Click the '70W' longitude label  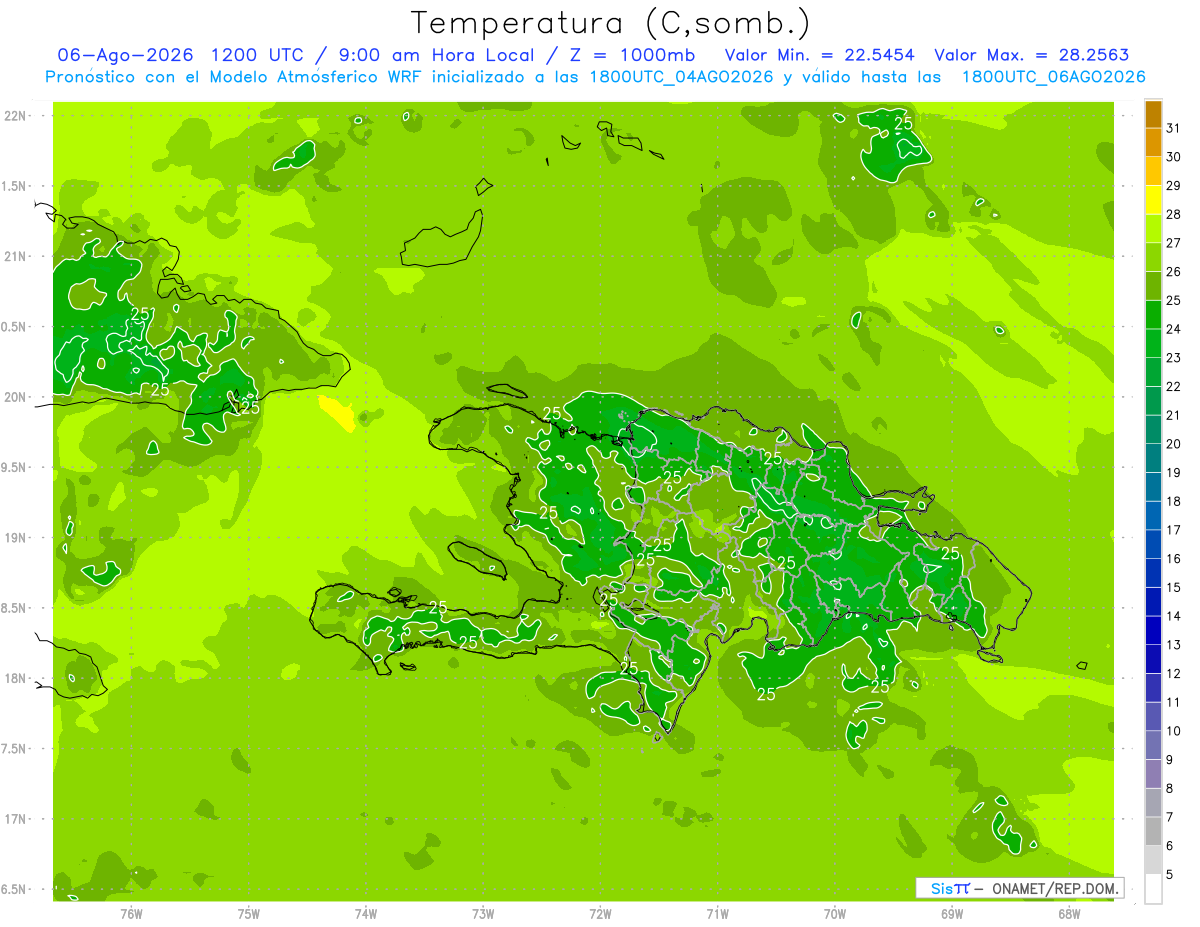pyautogui.click(x=835, y=914)
